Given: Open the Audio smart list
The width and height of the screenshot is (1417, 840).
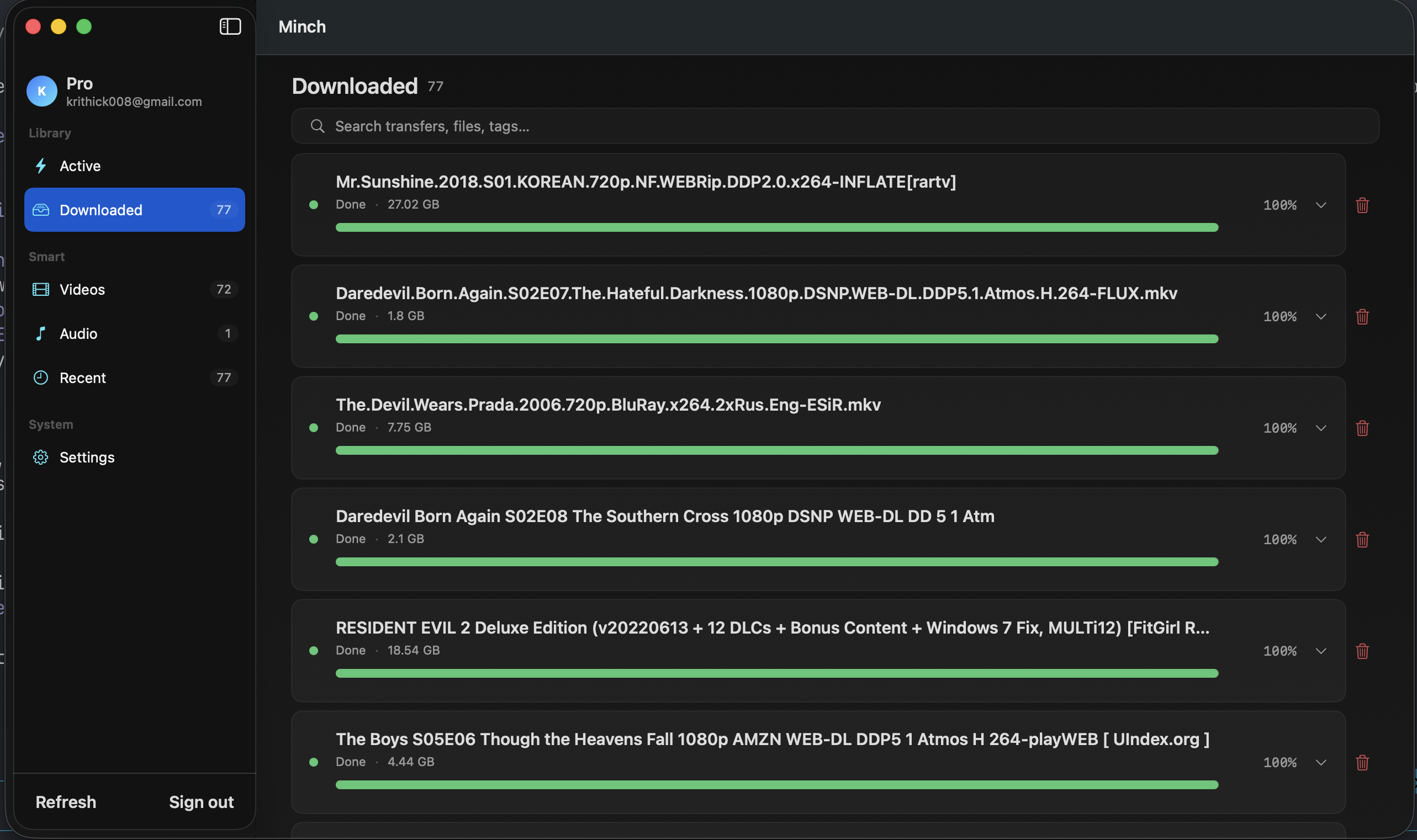Looking at the screenshot, I should click(x=135, y=334).
